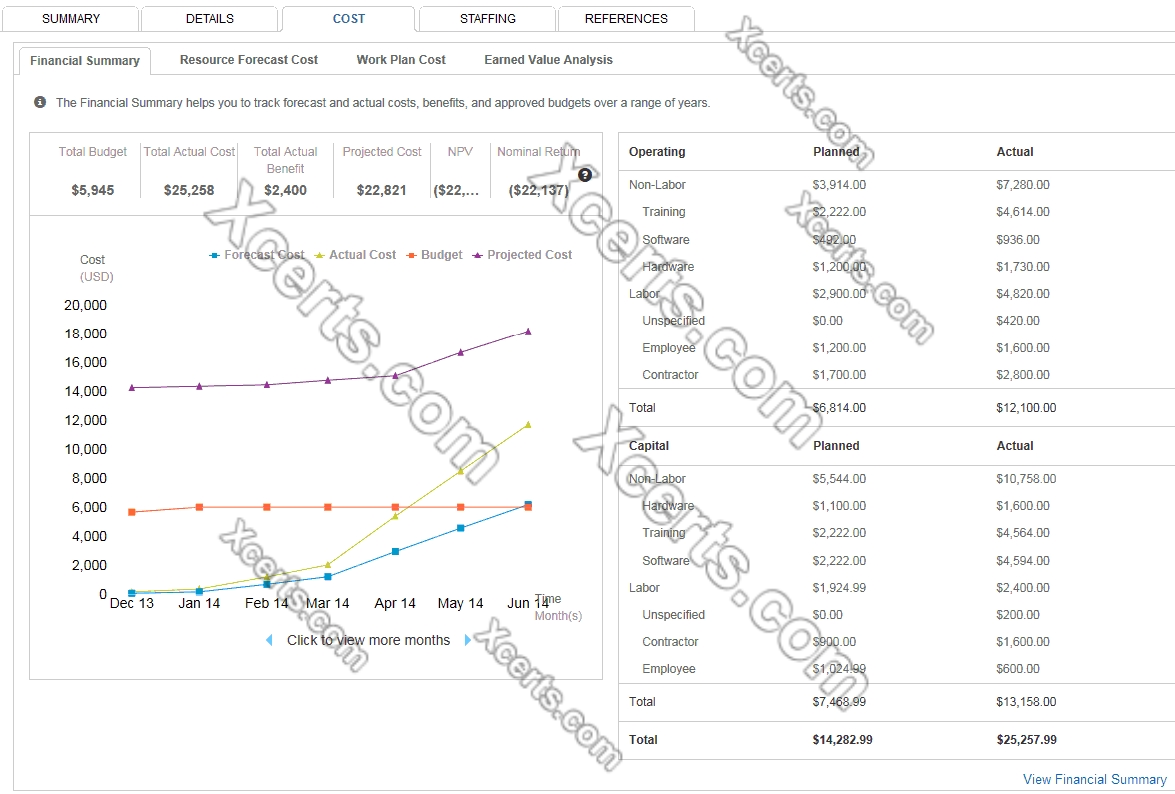Click Capital Total planned amount $7,468.99
Image resolution: width=1175 pixels, height=794 pixels.
[x=839, y=702]
